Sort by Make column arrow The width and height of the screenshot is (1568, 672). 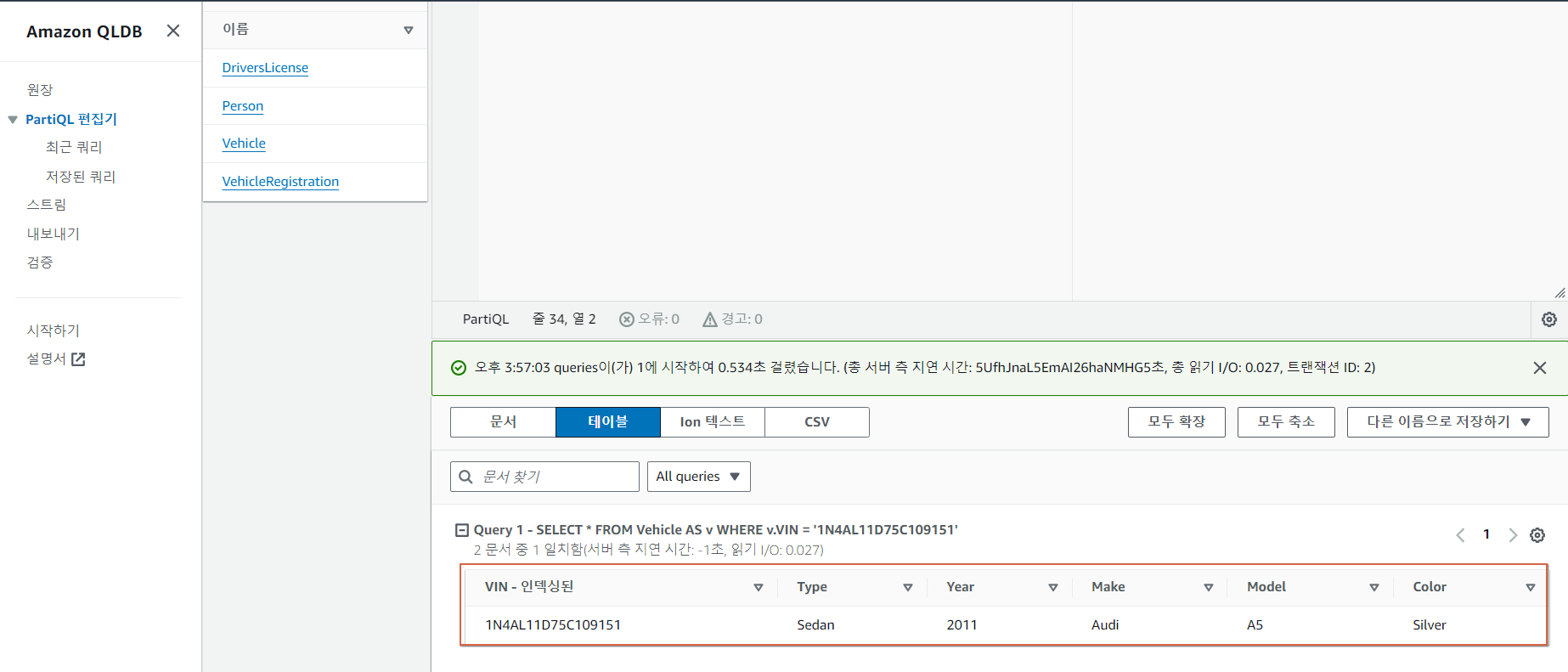point(1209,588)
